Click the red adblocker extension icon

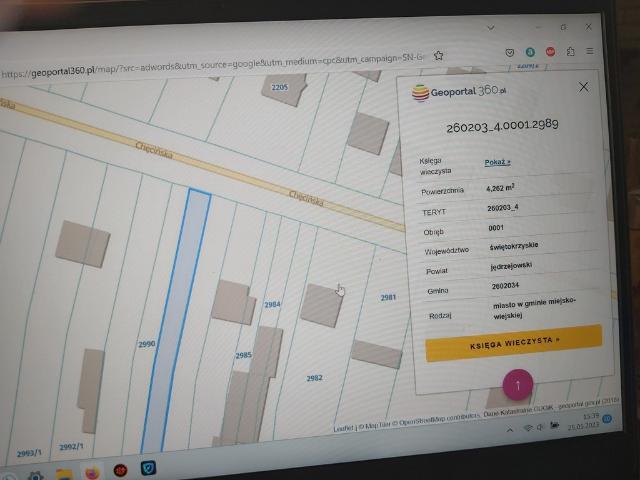pos(550,51)
